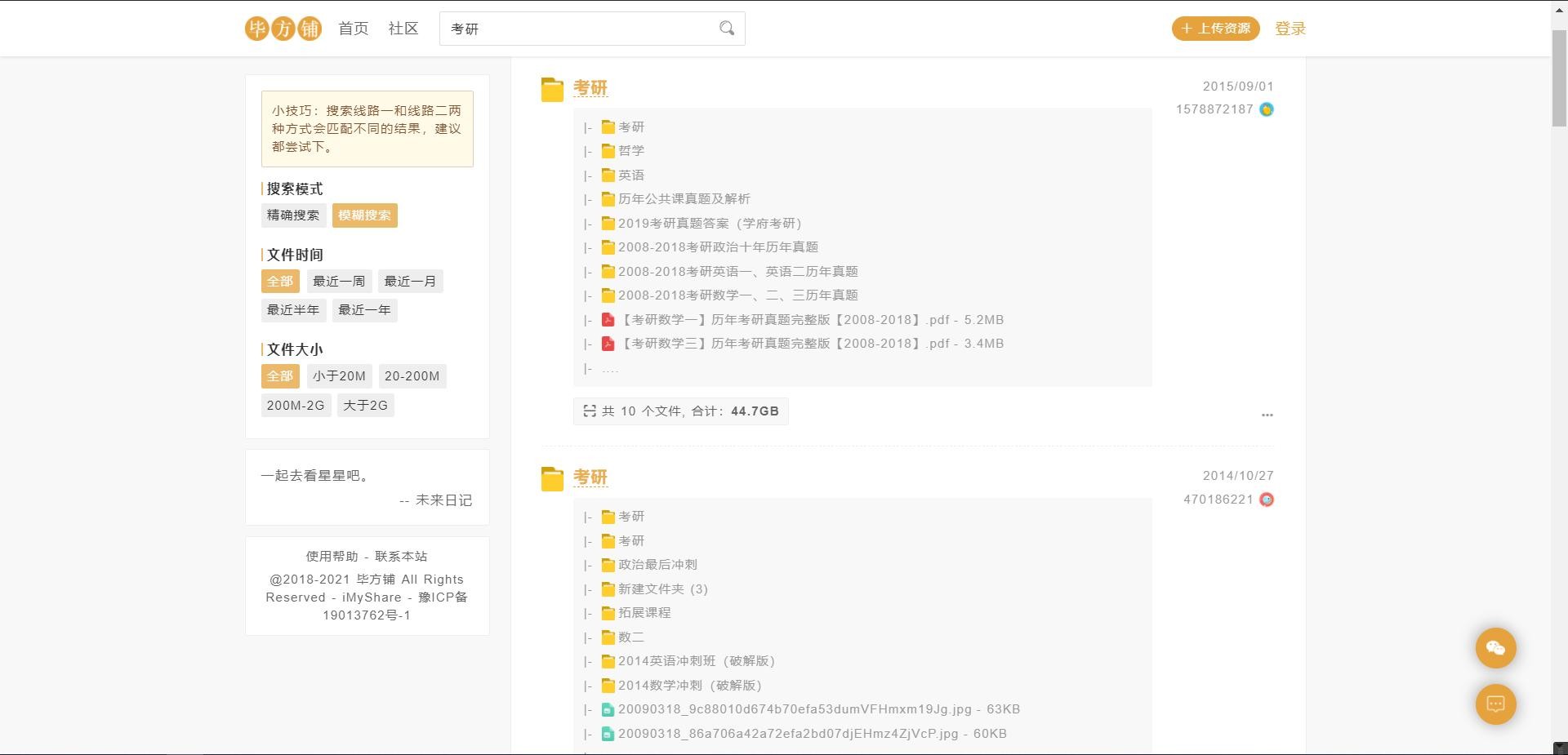Click the 毕方铺 site logo
This screenshot has width=1568, height=755.
tap(283, 29)
